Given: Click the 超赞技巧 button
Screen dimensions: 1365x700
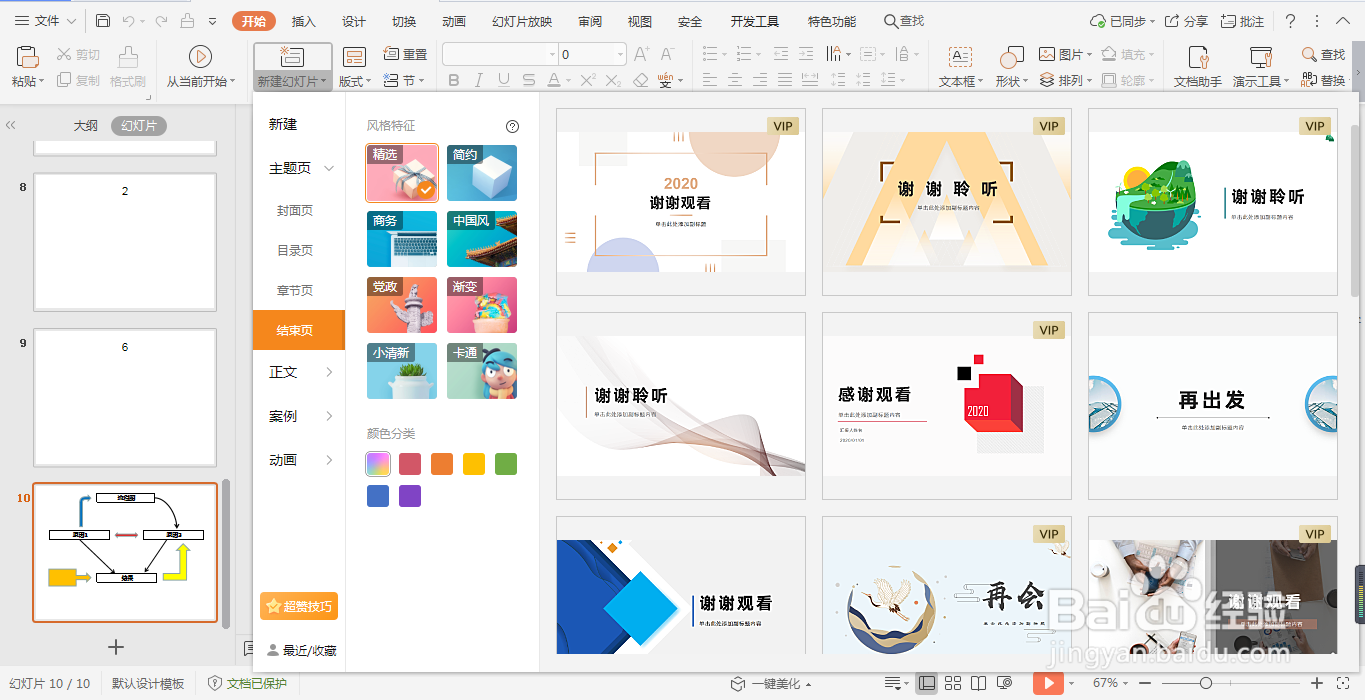Looking at the screenshot, I should point(297,606).
